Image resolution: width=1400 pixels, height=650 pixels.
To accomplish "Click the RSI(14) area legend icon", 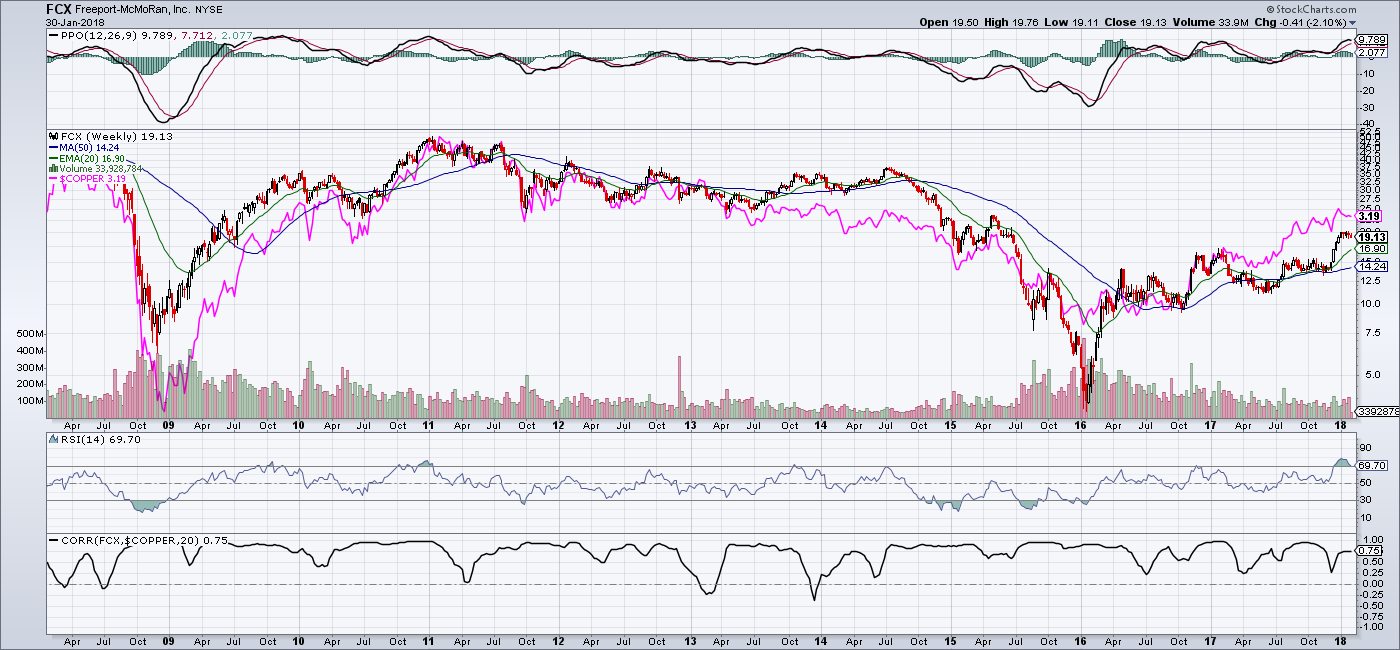I will click(x=52, y=439).
